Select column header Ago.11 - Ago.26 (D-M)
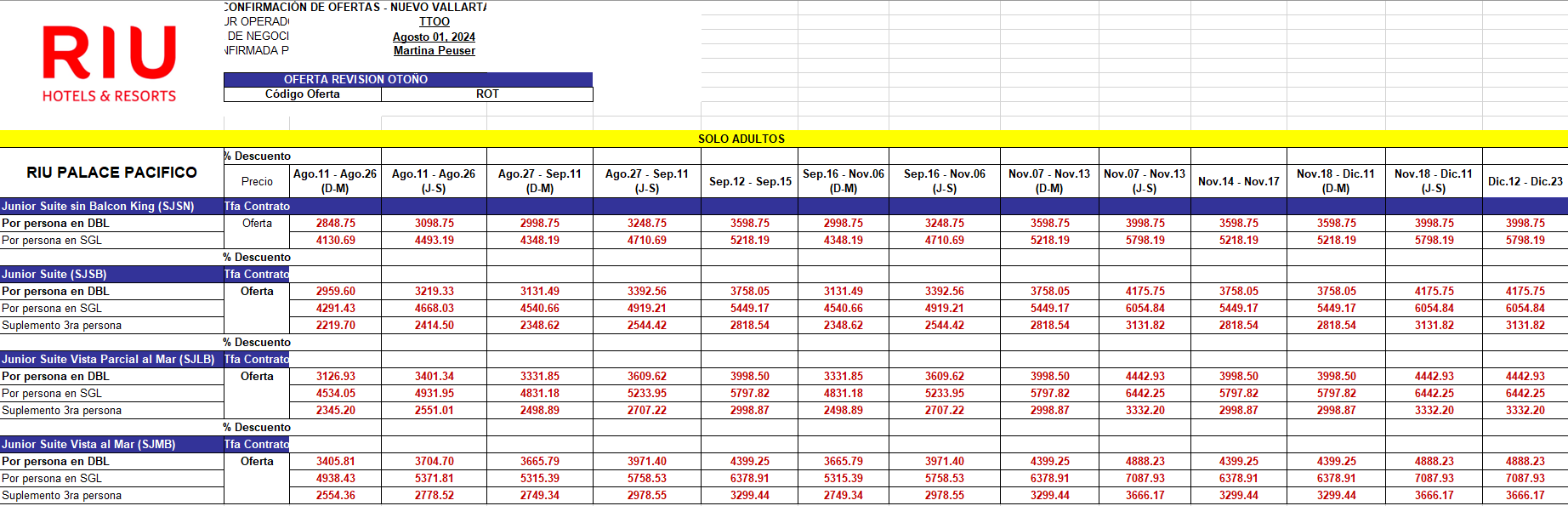This screenshot has width=1568, height=506. [x=335, y=181]
